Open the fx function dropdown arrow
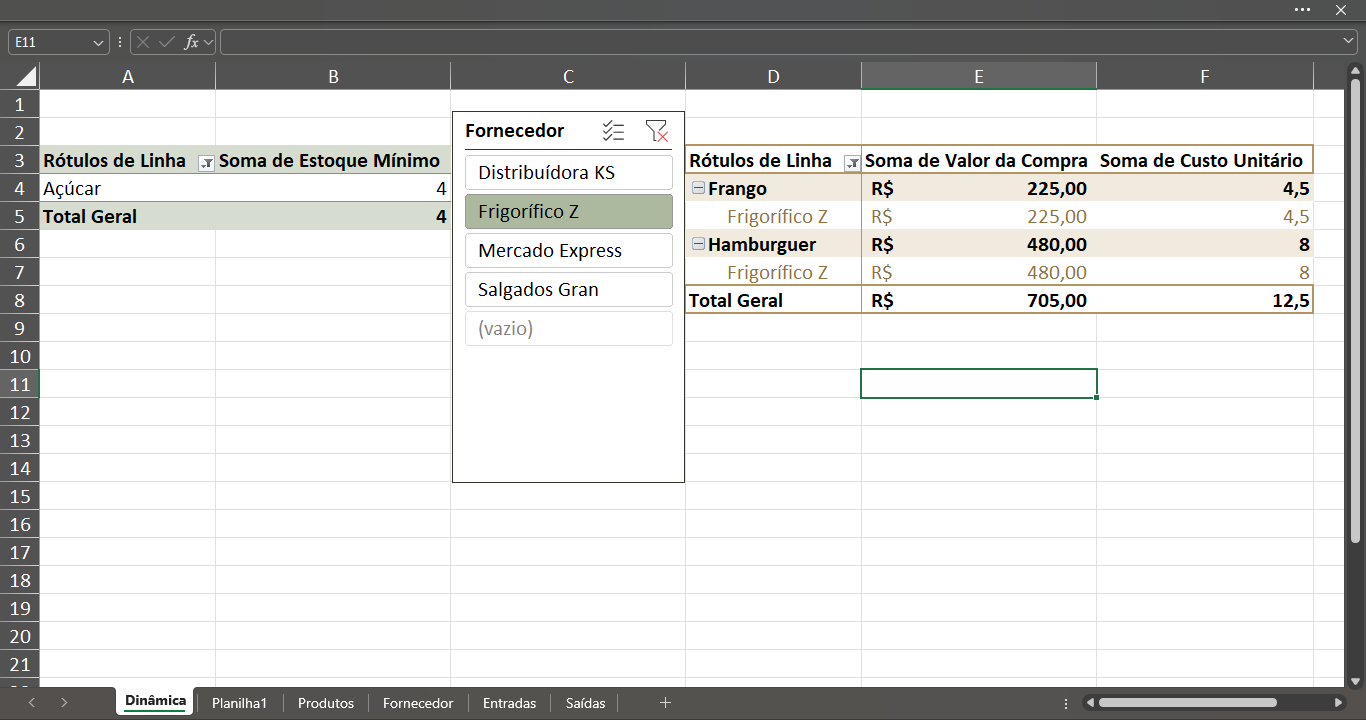Screen dimensions: 1366x720 pos(208,43)
